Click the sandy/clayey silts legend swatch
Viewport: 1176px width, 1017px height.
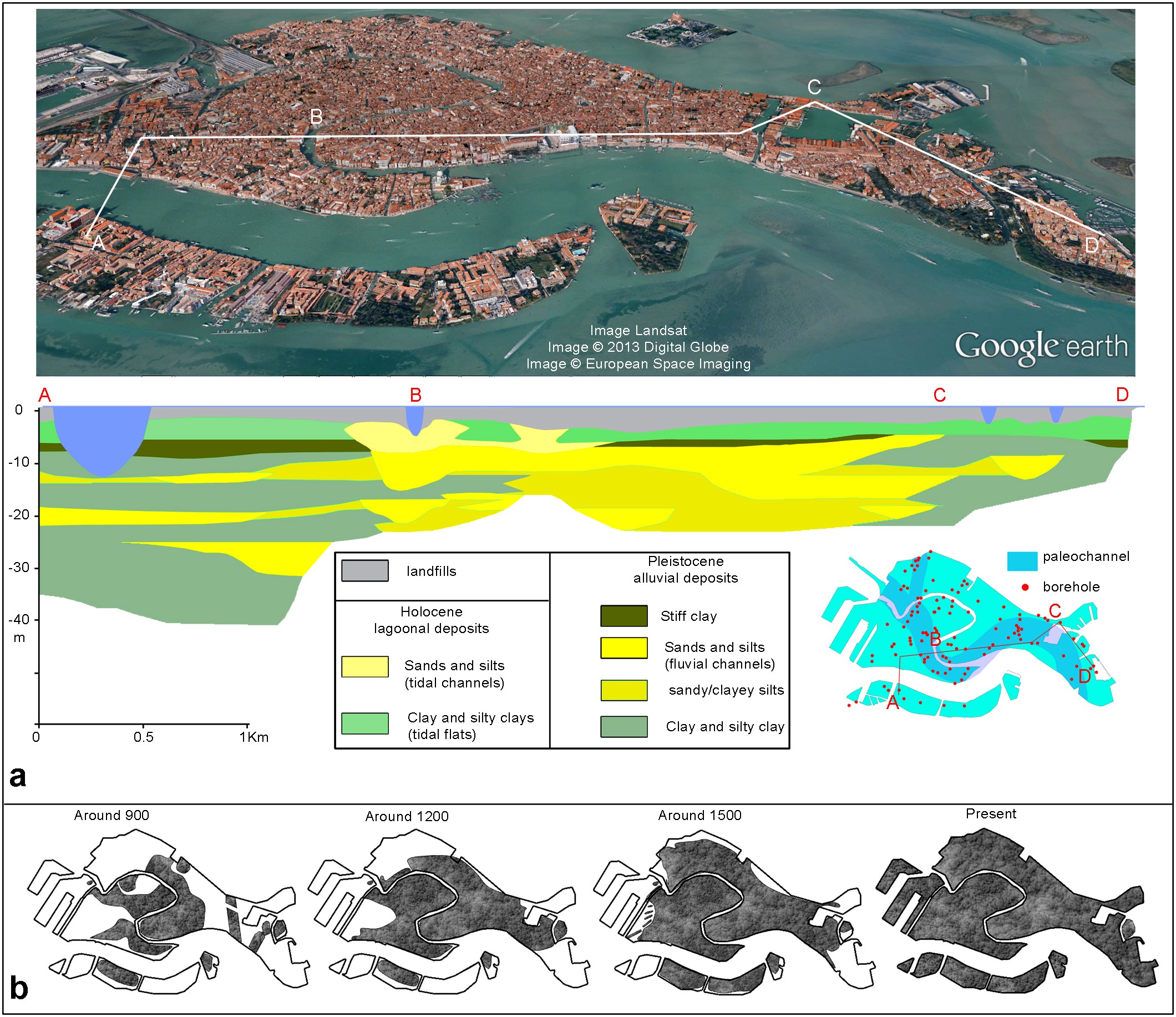(624, 690)
